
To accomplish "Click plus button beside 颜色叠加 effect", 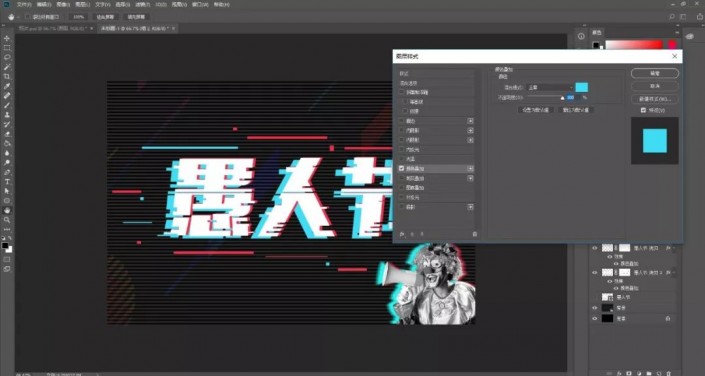I will [x=470, y=168].
